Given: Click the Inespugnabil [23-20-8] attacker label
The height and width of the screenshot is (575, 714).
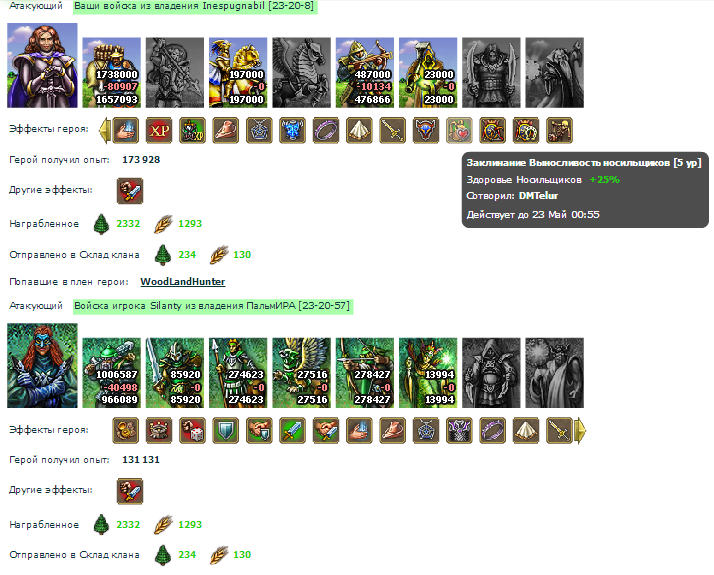Looking at the screenshot, I should click(194, 6).
